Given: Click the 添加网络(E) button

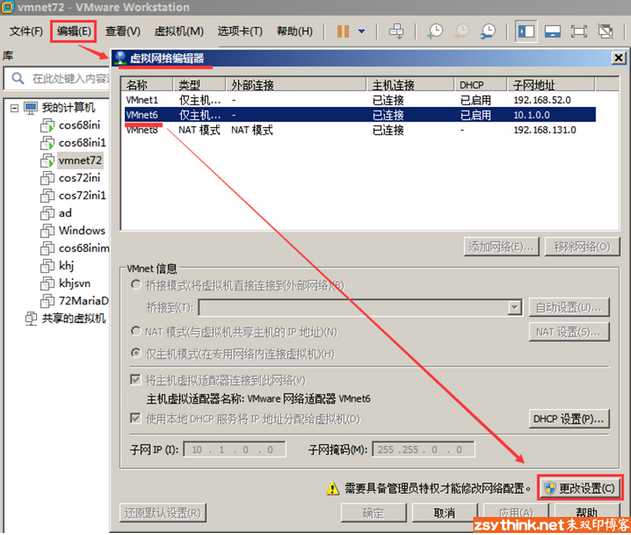Looking at the screenshot, I should (x=501, y=247).
